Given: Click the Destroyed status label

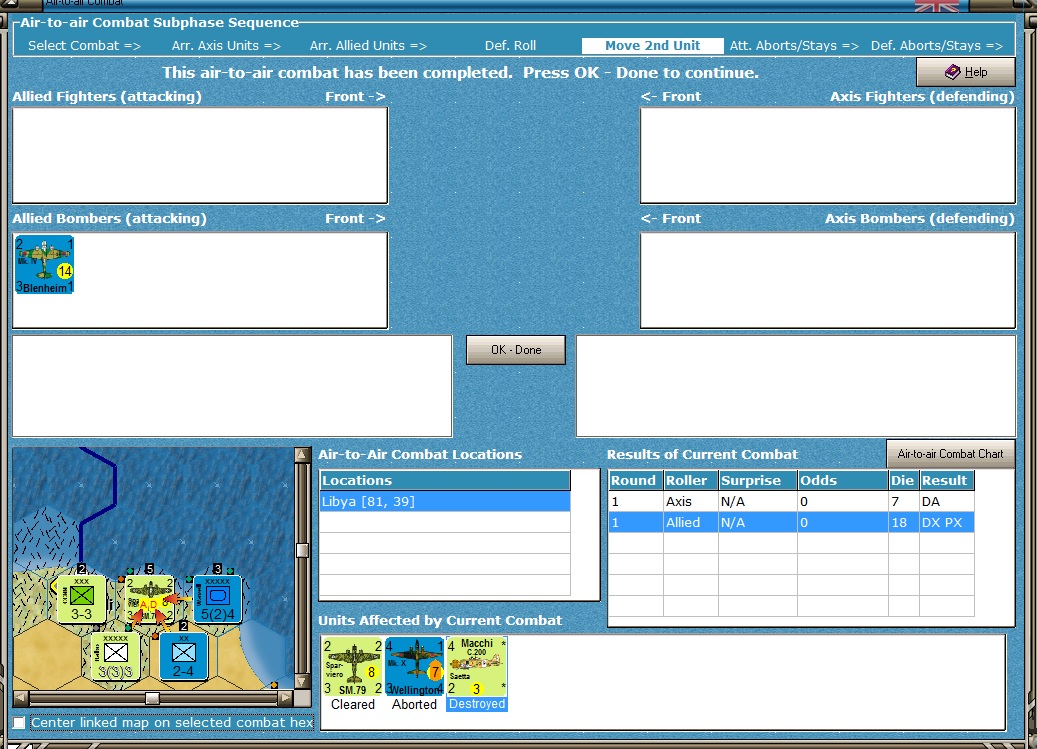Looking at the screenshot, I should coord(477,704).
